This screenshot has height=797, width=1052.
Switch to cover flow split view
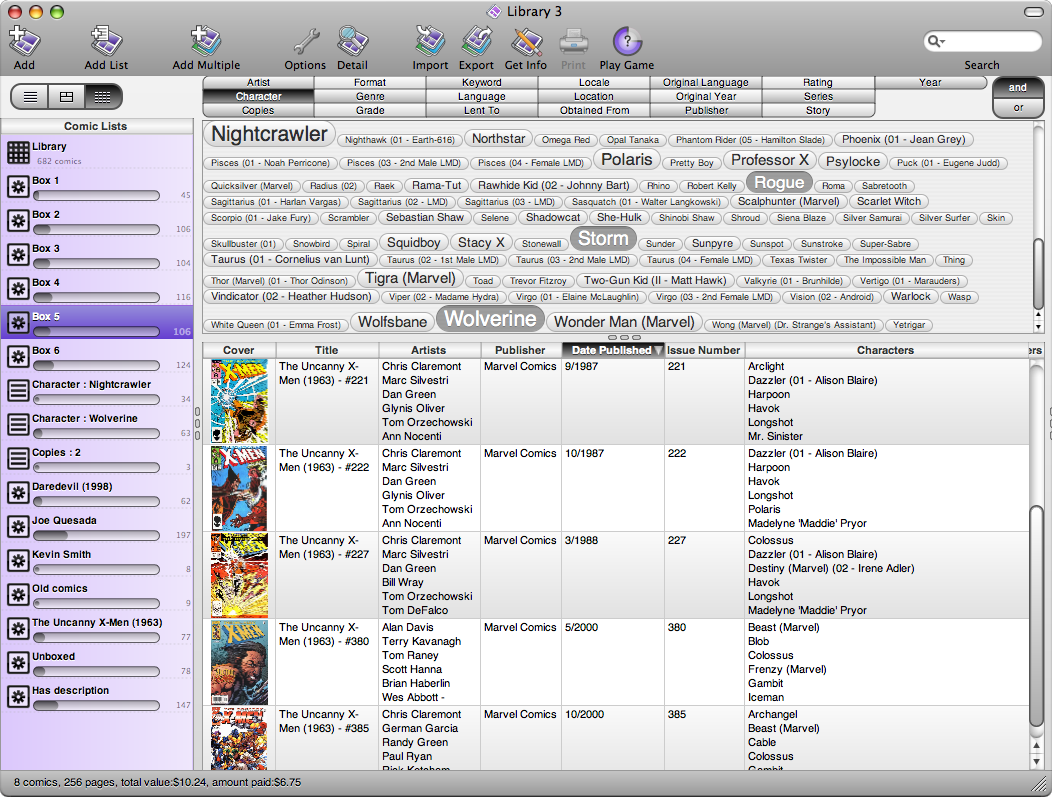[x=66, y=97]
